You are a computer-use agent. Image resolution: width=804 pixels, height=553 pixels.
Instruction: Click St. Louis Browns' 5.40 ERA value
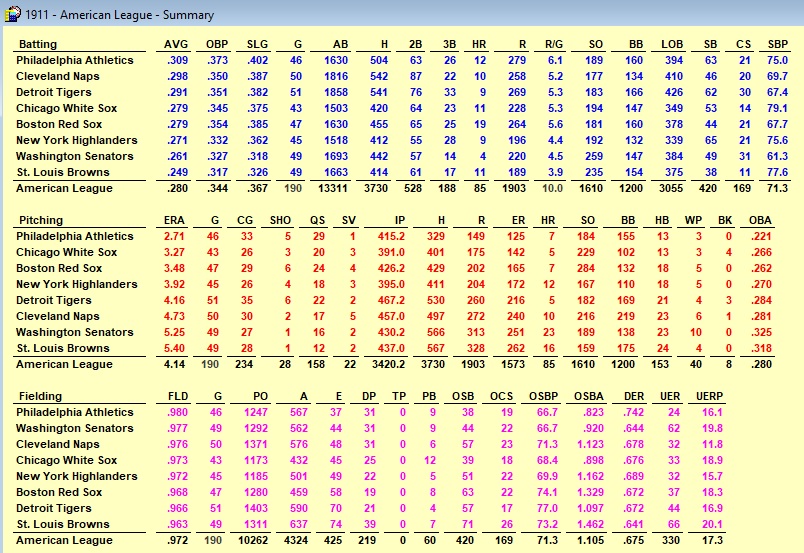[x=174, y=348]
